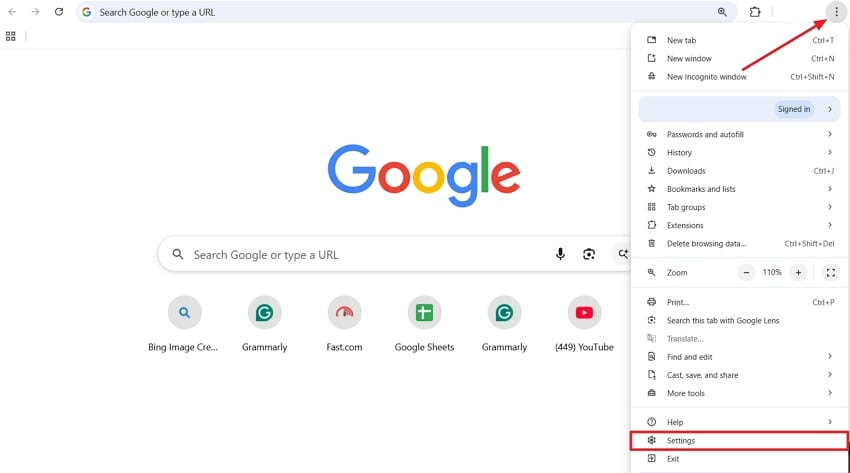Image resolution: width=850 pixels, height=473 pixels.
Task: Open the Bing Image Creator shortcut
Action: pyautogui.click(x=184, y=325)
